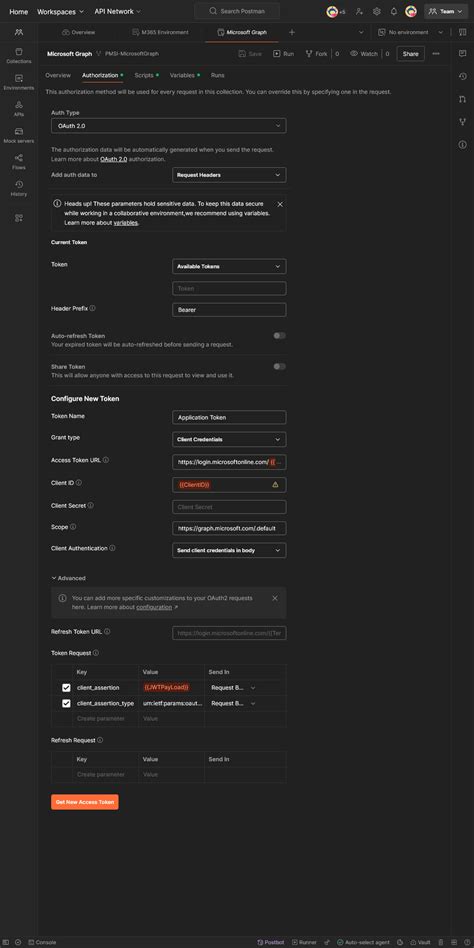Open the configuration link
The width and height of the screenshot is (474, 948).
pos(154,607)
